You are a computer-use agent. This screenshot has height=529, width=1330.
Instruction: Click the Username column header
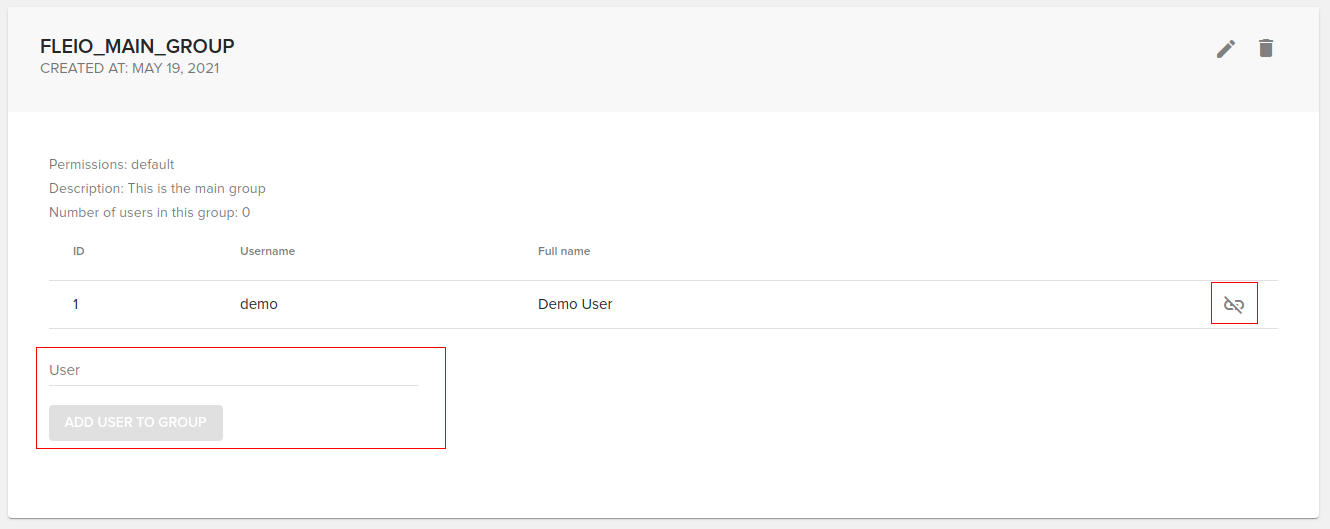[267, 251]
